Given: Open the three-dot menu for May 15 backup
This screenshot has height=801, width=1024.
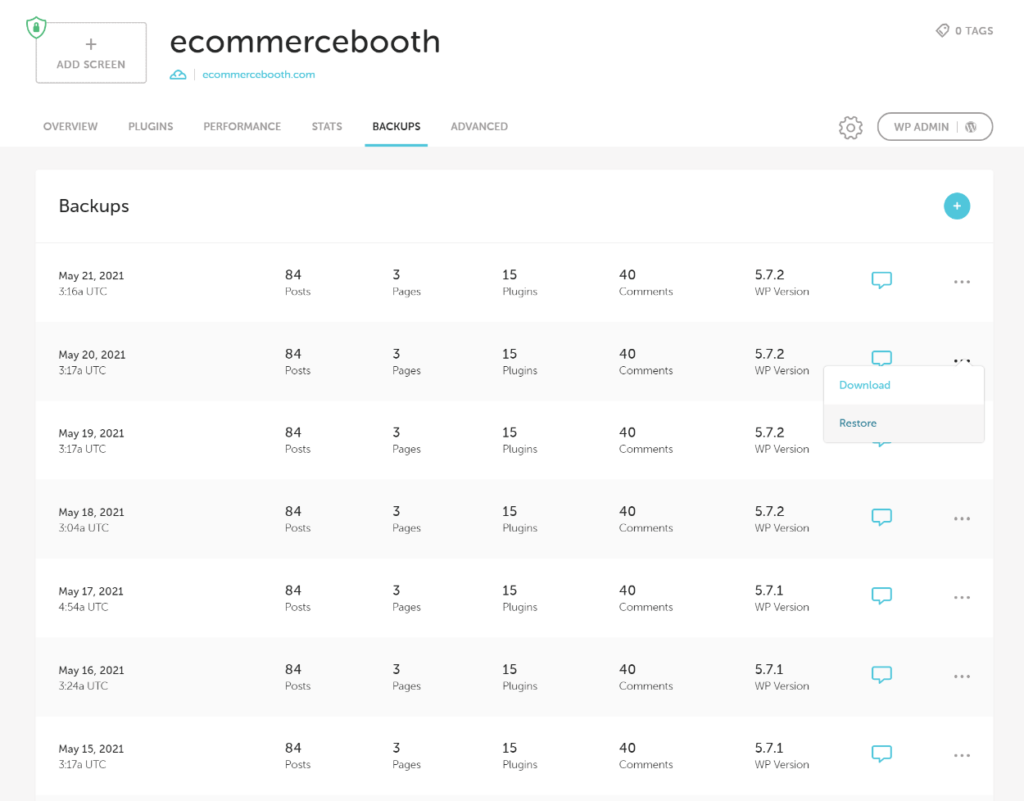Looking at the screenshot, I should tap(961, 756).
